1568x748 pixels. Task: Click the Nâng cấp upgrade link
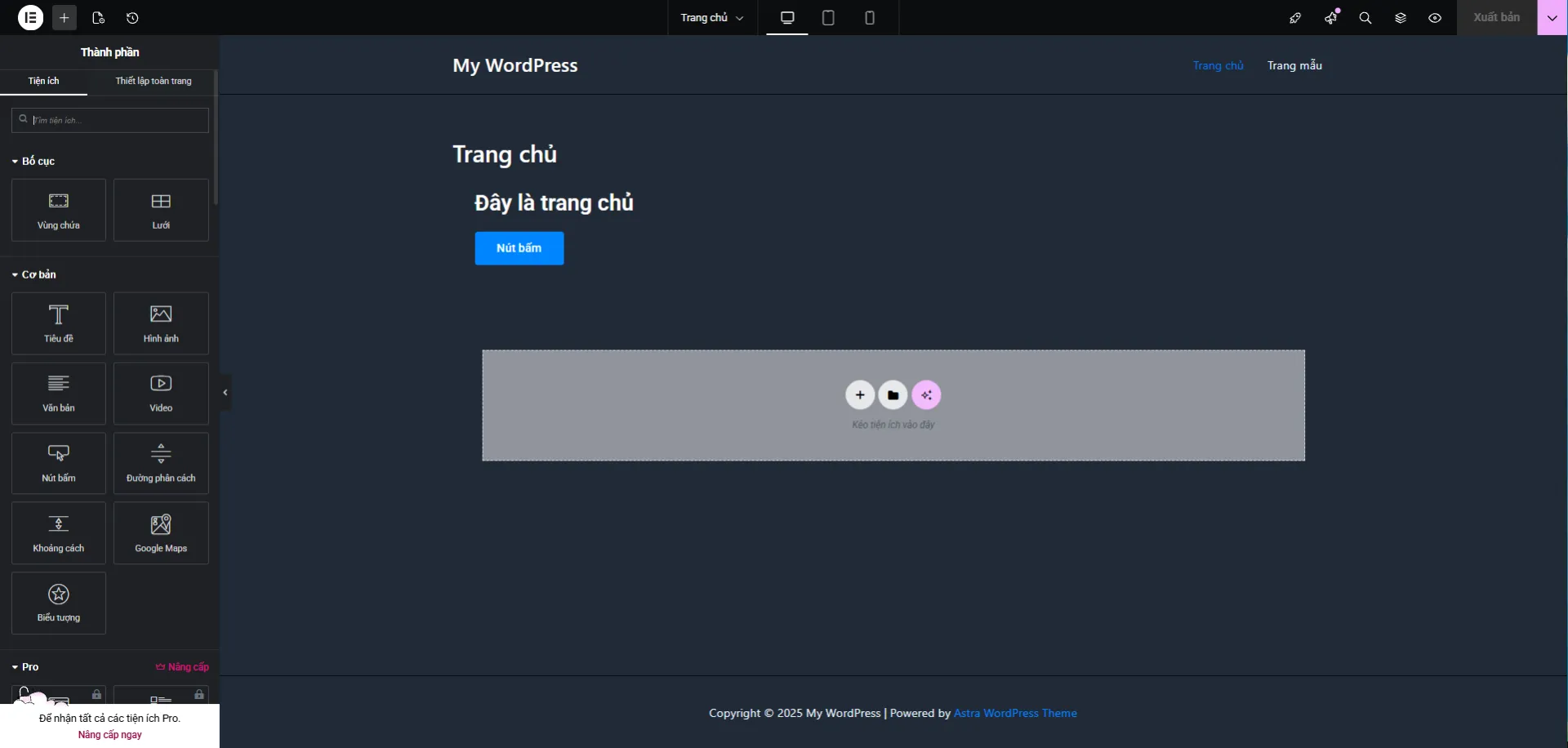(182, 667)
